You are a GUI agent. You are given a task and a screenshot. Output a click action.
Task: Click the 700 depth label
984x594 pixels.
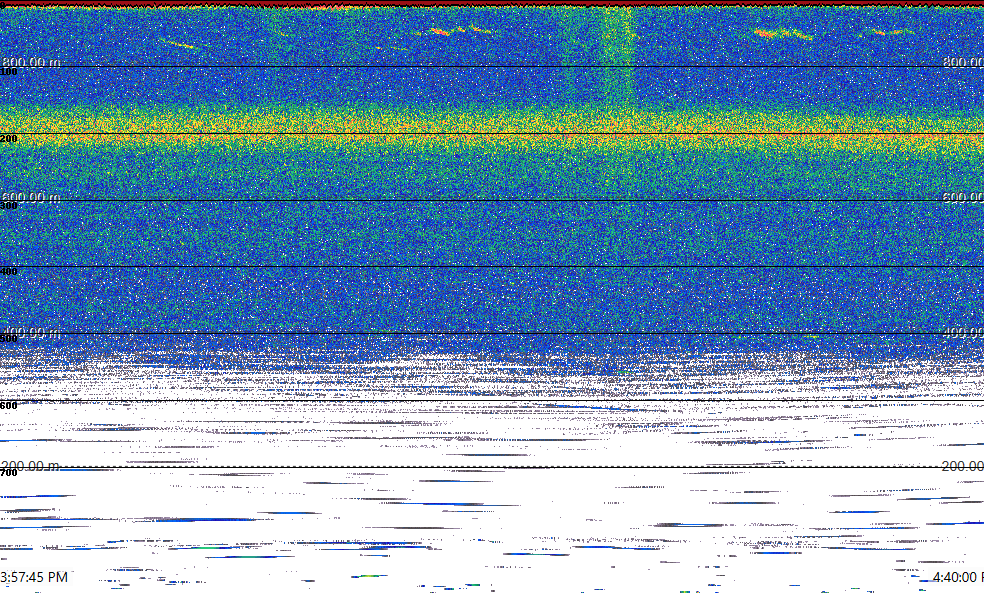[9, 473]
